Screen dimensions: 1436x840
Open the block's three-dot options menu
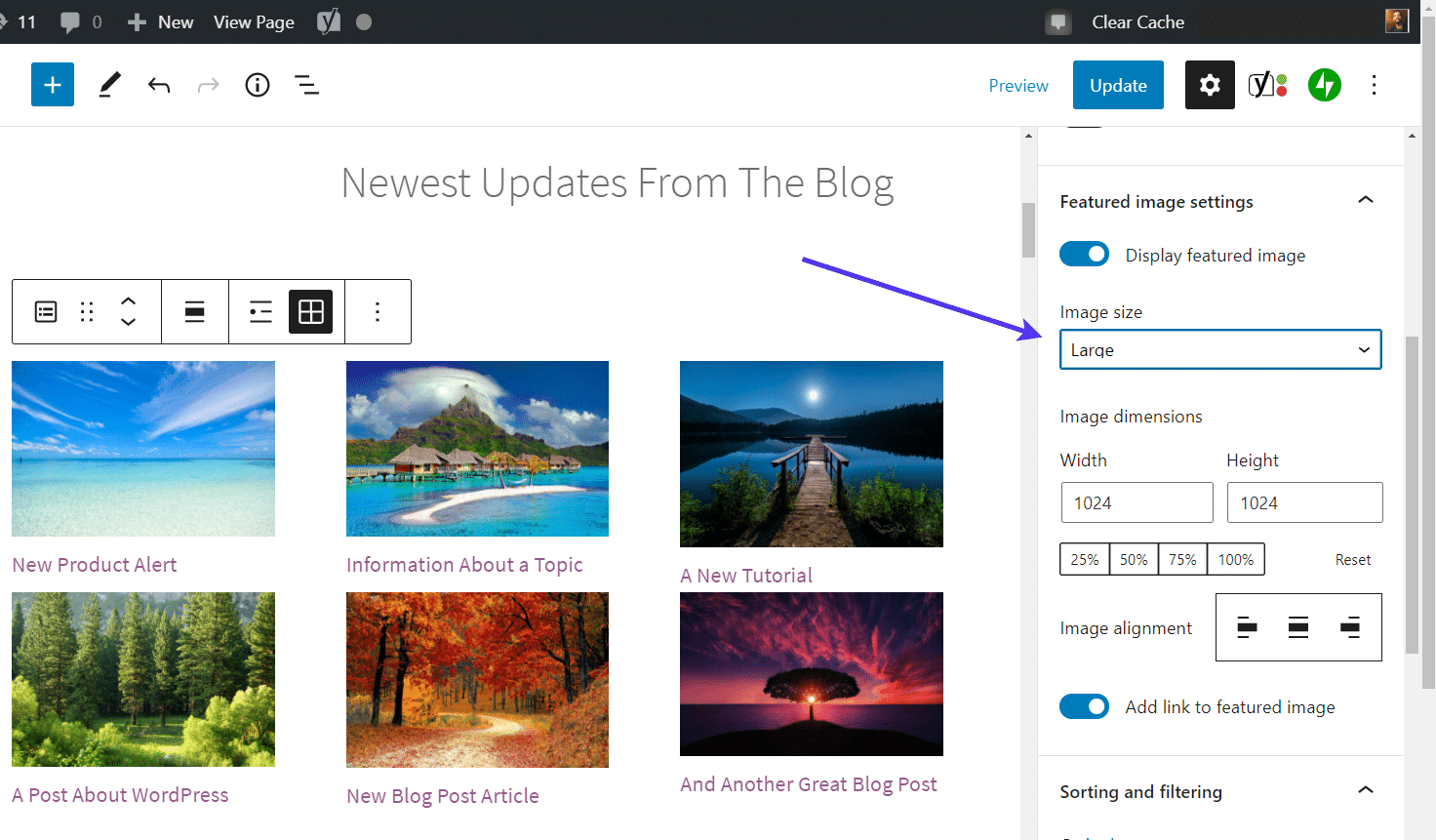378,312
